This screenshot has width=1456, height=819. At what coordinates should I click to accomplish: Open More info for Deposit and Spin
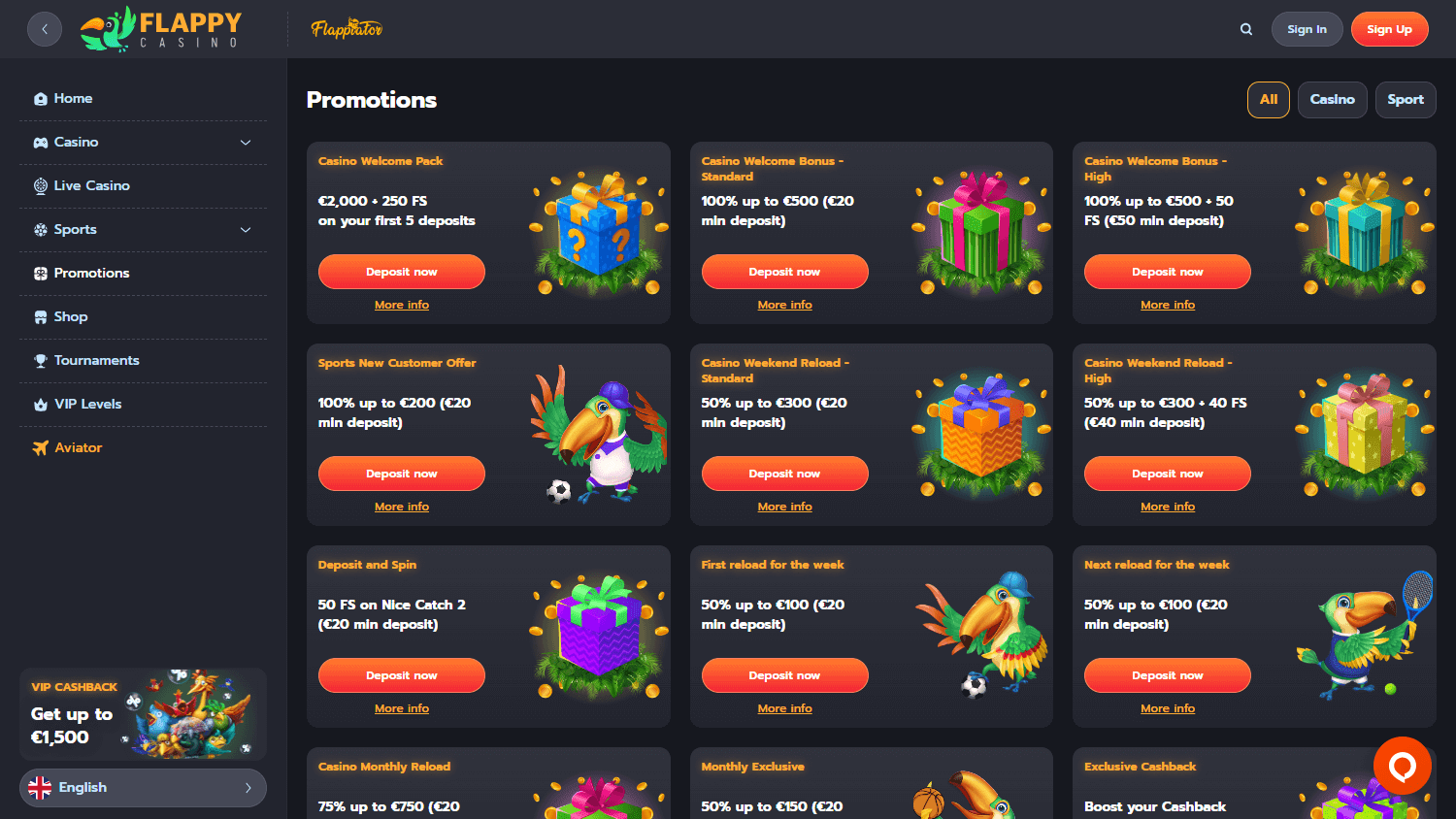402,708
